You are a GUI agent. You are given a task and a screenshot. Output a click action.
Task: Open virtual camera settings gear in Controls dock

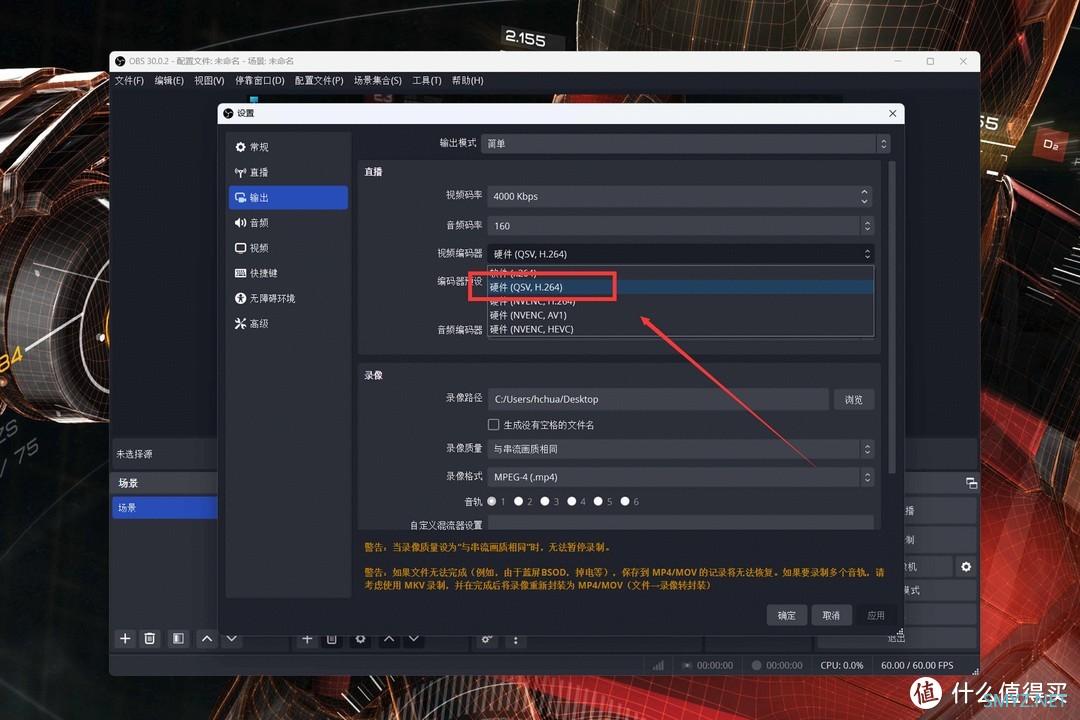pos(966,566)
